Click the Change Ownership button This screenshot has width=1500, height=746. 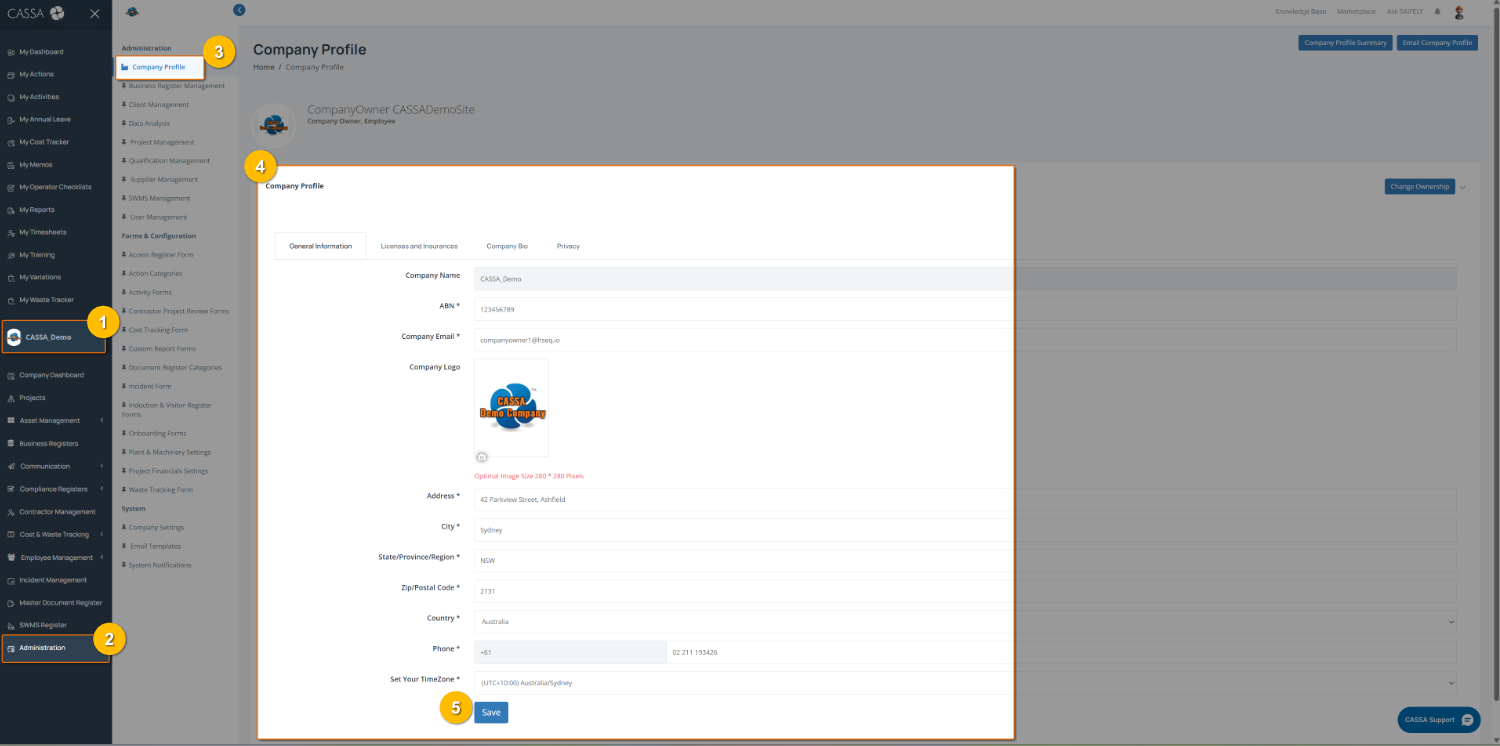click(1418, 187)
